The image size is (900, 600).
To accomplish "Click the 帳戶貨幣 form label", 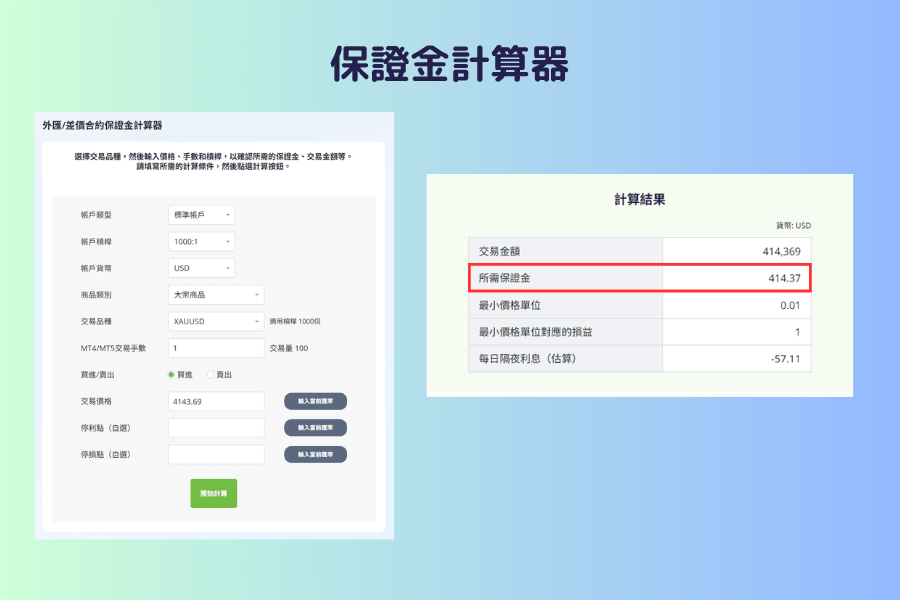I will pos(96,268).
